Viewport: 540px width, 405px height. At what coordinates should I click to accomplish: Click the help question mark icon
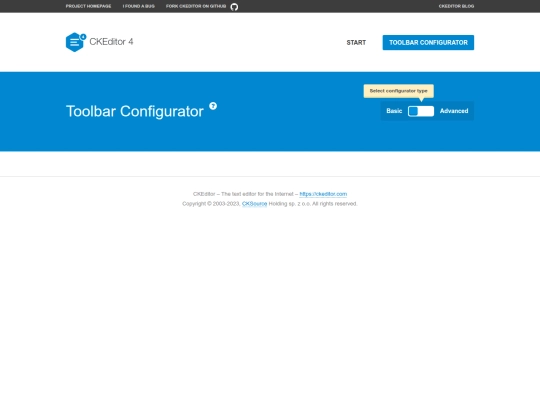click(213, 106)
